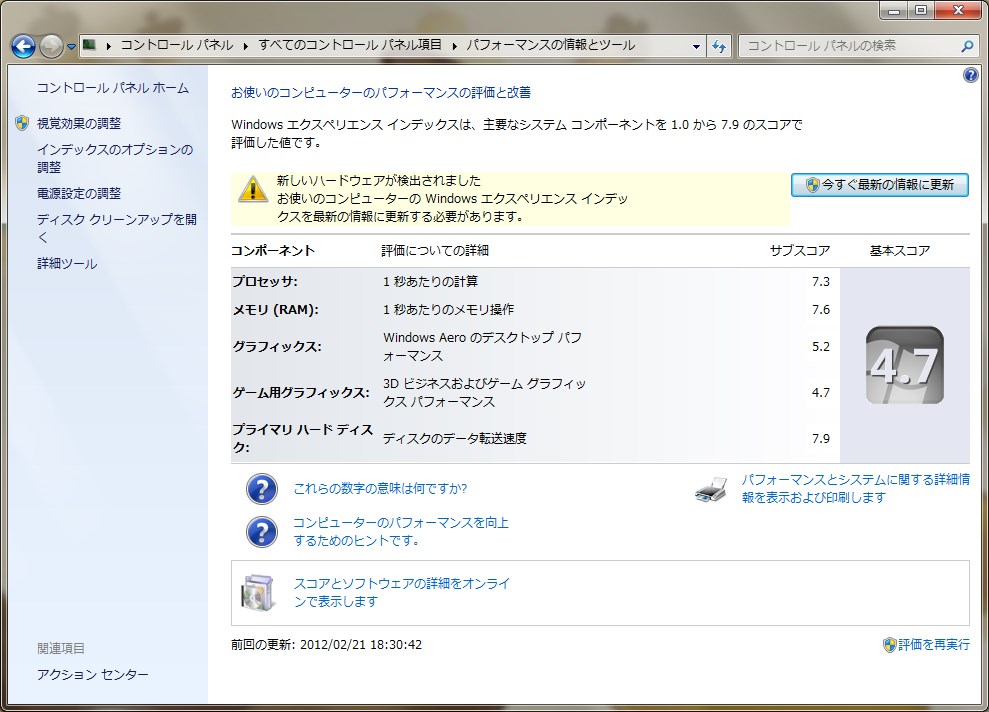
Task: Click the back navigation arrow
Action: pos(22,45)
